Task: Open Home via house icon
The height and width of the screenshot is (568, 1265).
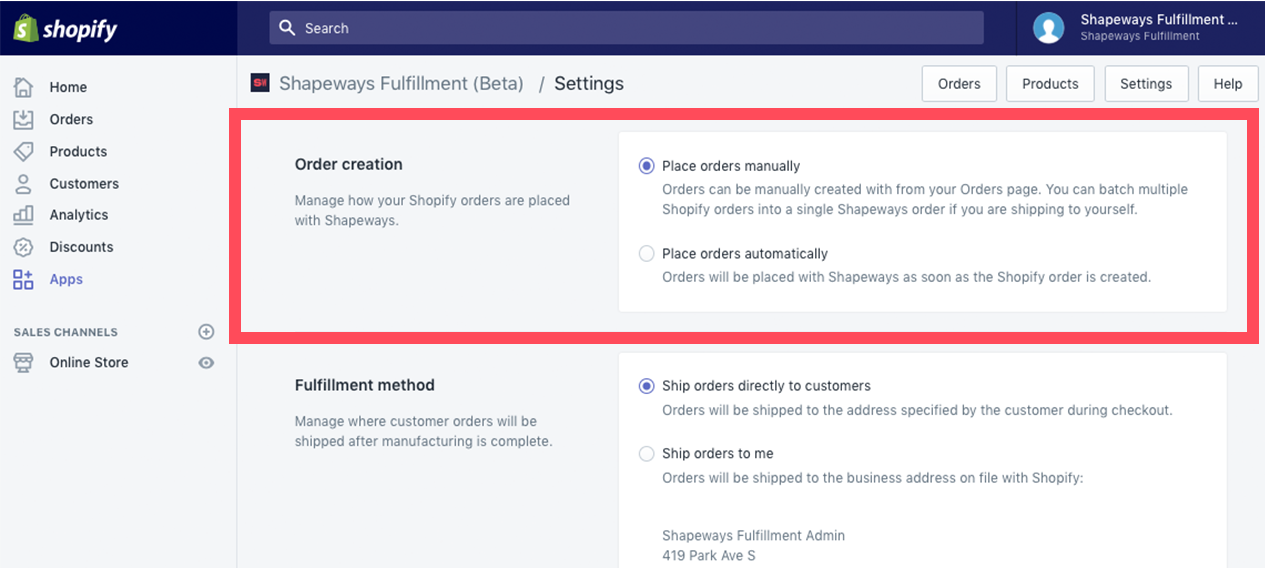Action: 23,87
